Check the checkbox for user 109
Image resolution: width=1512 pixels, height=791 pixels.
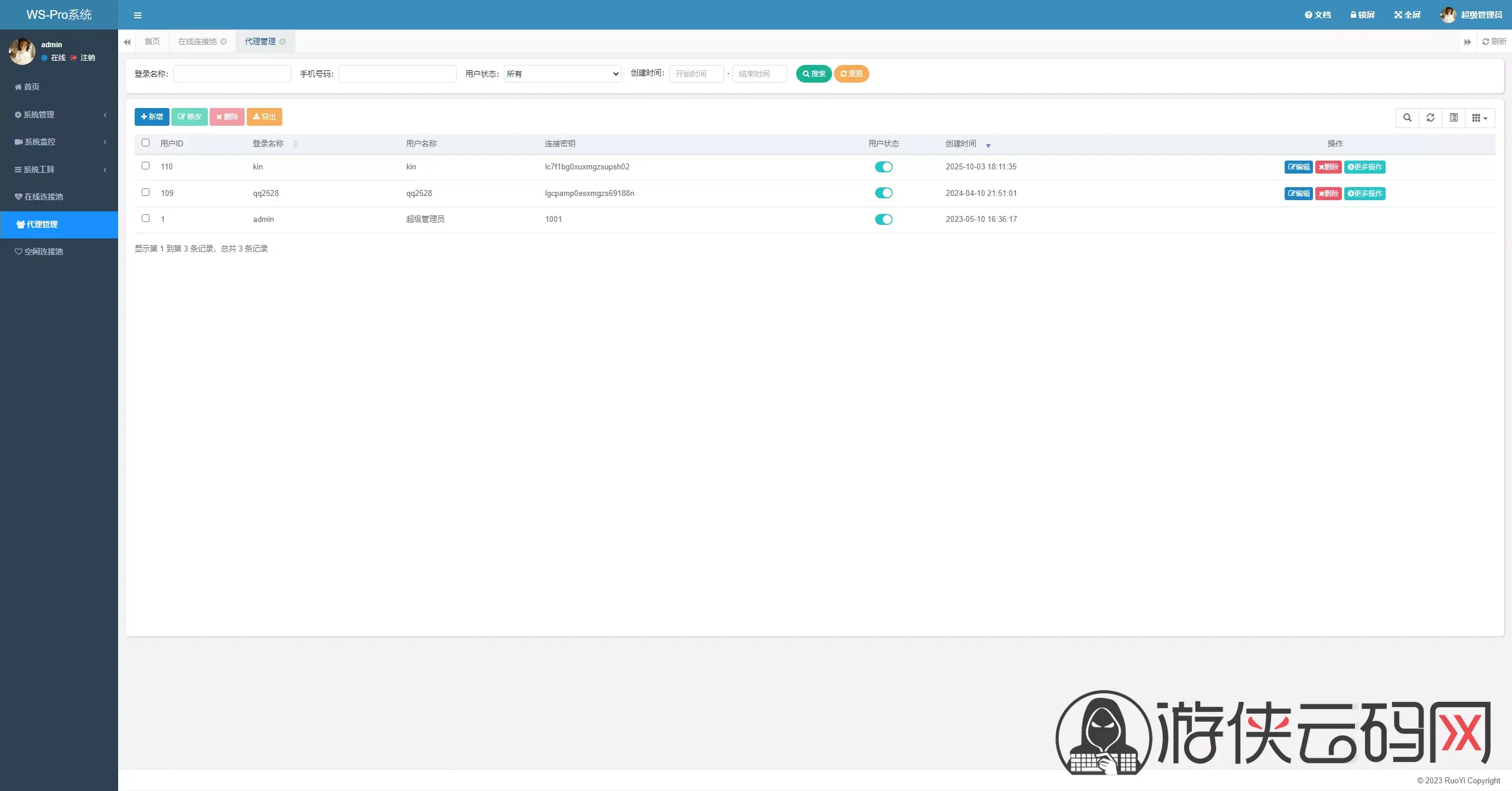pos(146,192)
